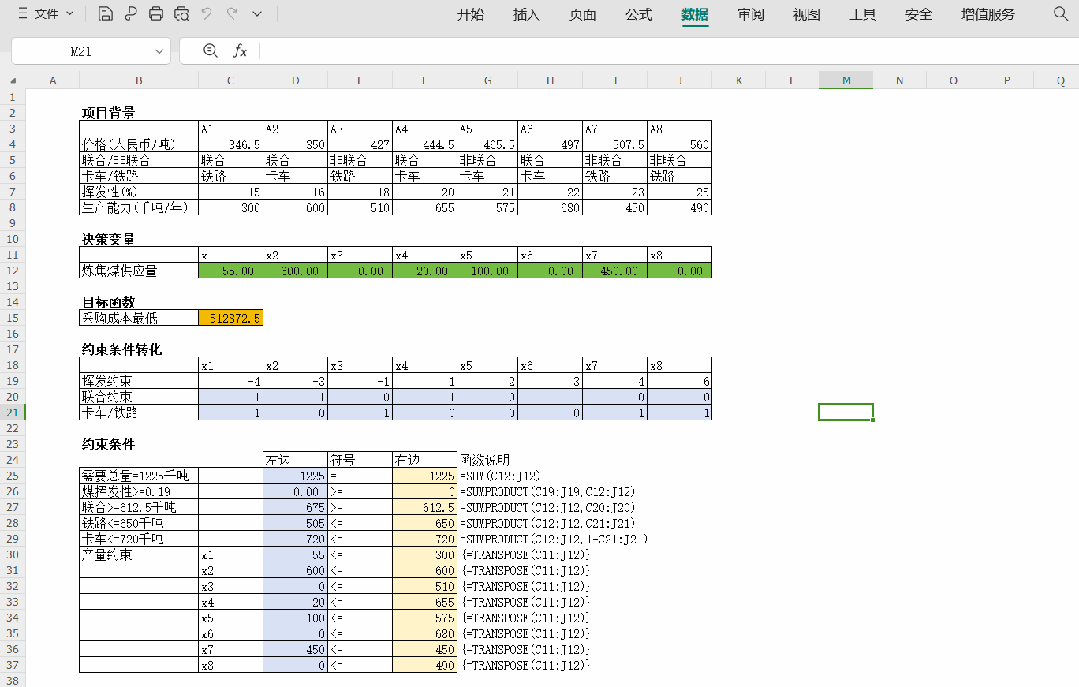Open the 文件 menu

pyautogui.click(x=46, y=14)
